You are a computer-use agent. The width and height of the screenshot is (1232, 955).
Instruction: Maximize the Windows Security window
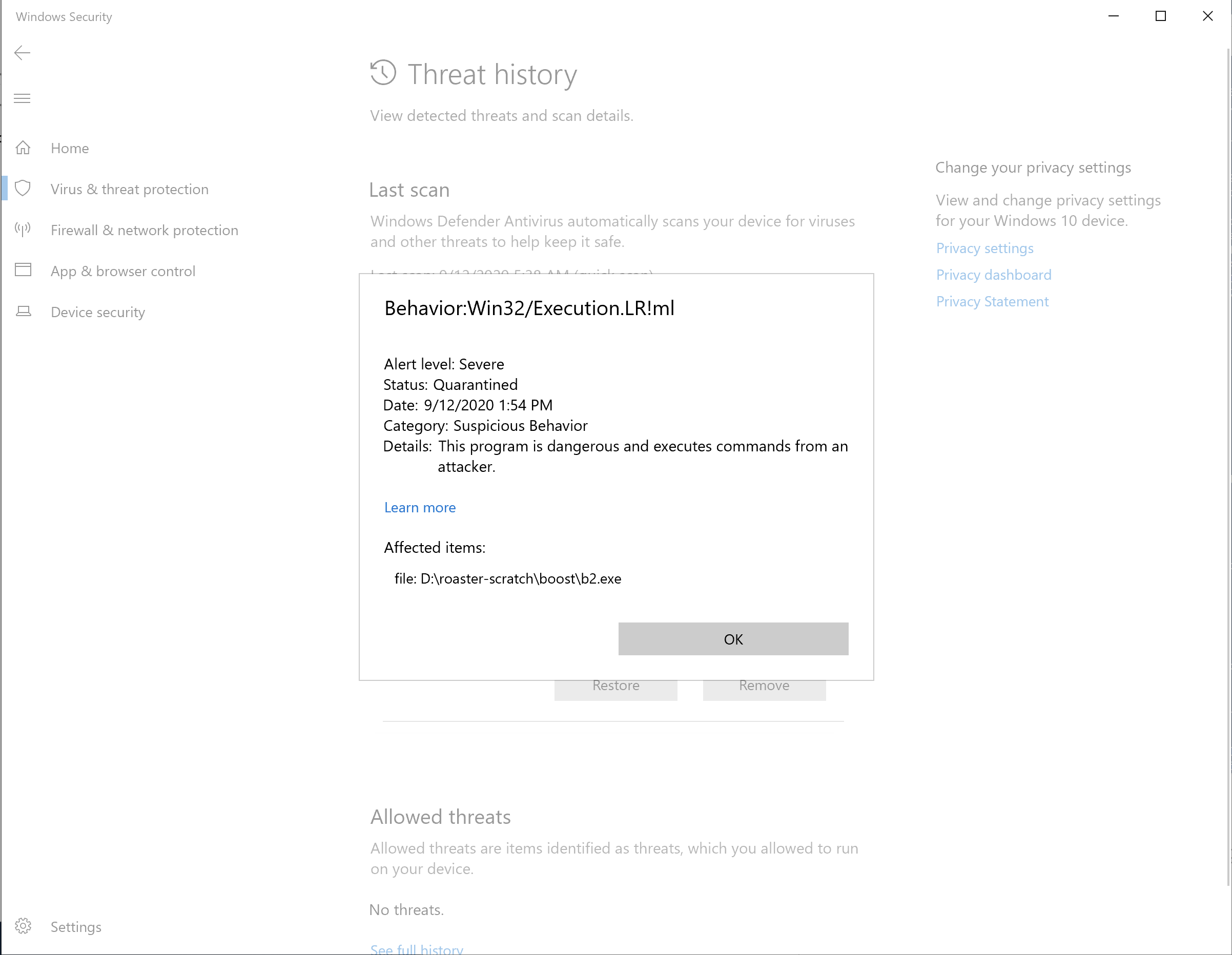coord(1161,16)
